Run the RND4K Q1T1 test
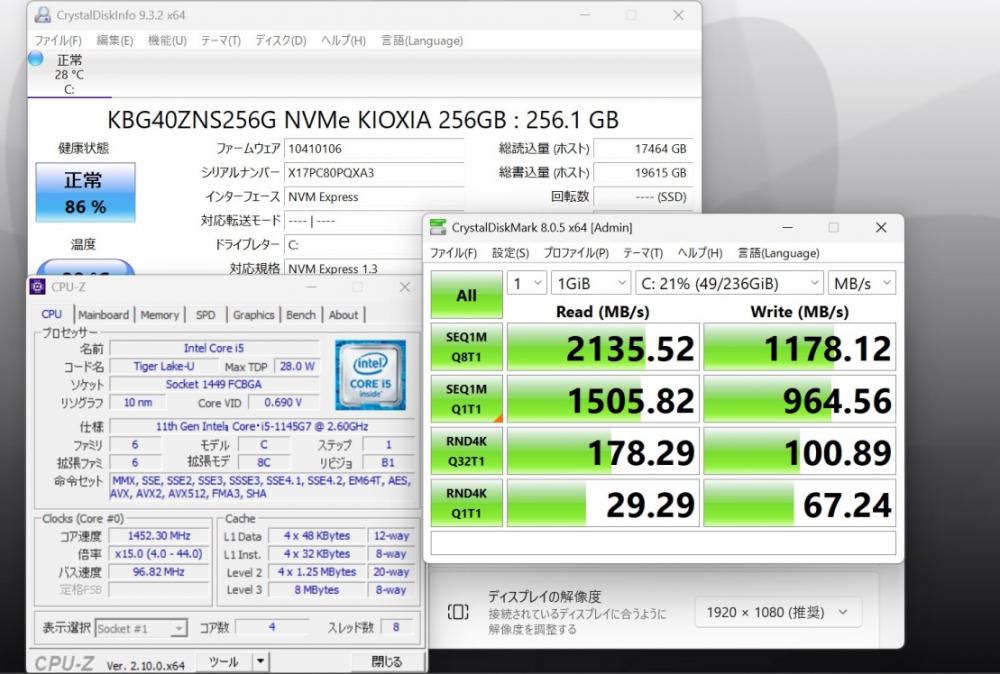This screenshot has width=1000, height=674. 466,503
